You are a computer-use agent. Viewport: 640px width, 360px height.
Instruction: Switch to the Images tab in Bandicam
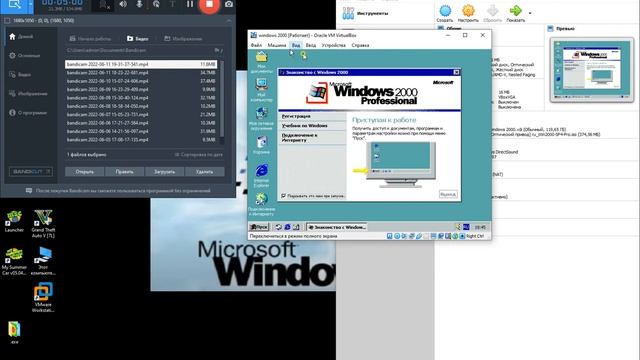click(183, 39)
